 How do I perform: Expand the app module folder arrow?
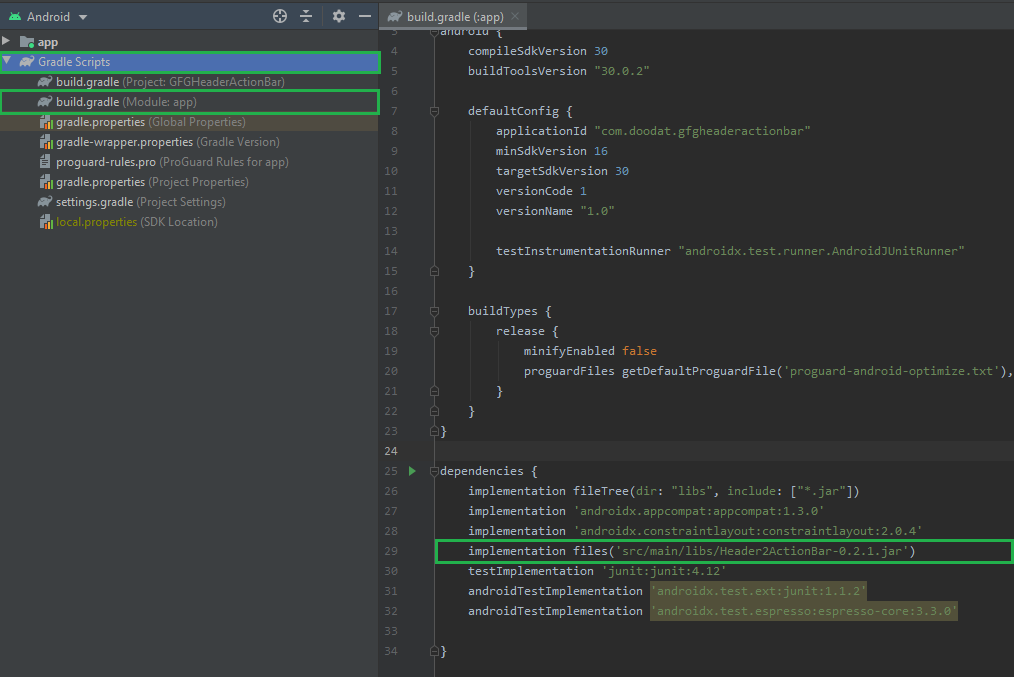pyautogui.click(x=7, y=42)
